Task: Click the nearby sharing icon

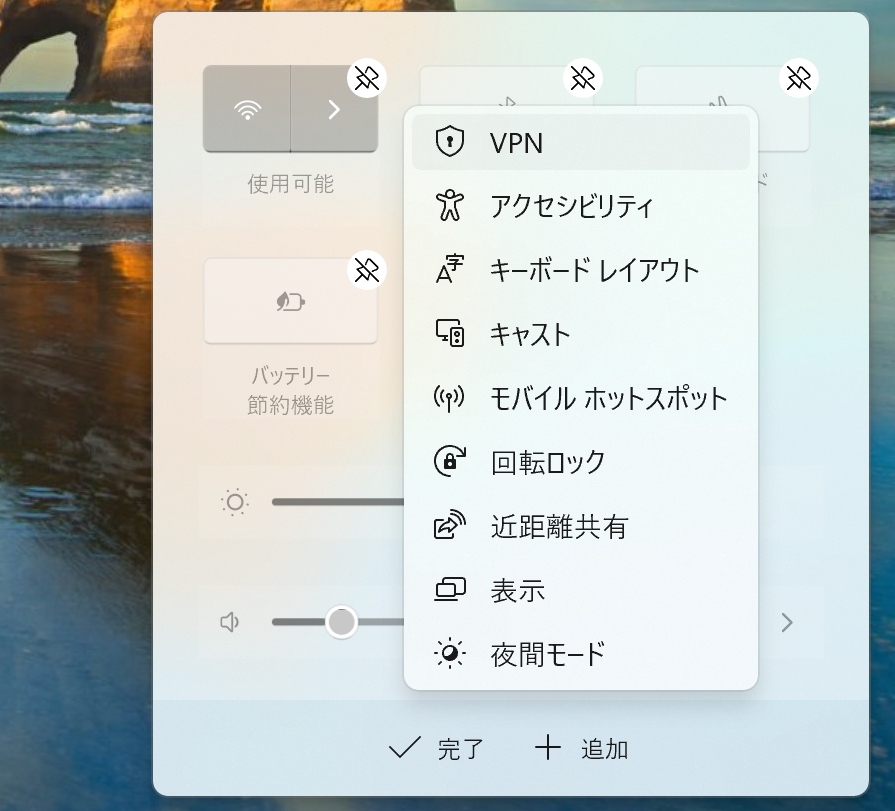Action: pyautogui.click(x=450, y=525)
